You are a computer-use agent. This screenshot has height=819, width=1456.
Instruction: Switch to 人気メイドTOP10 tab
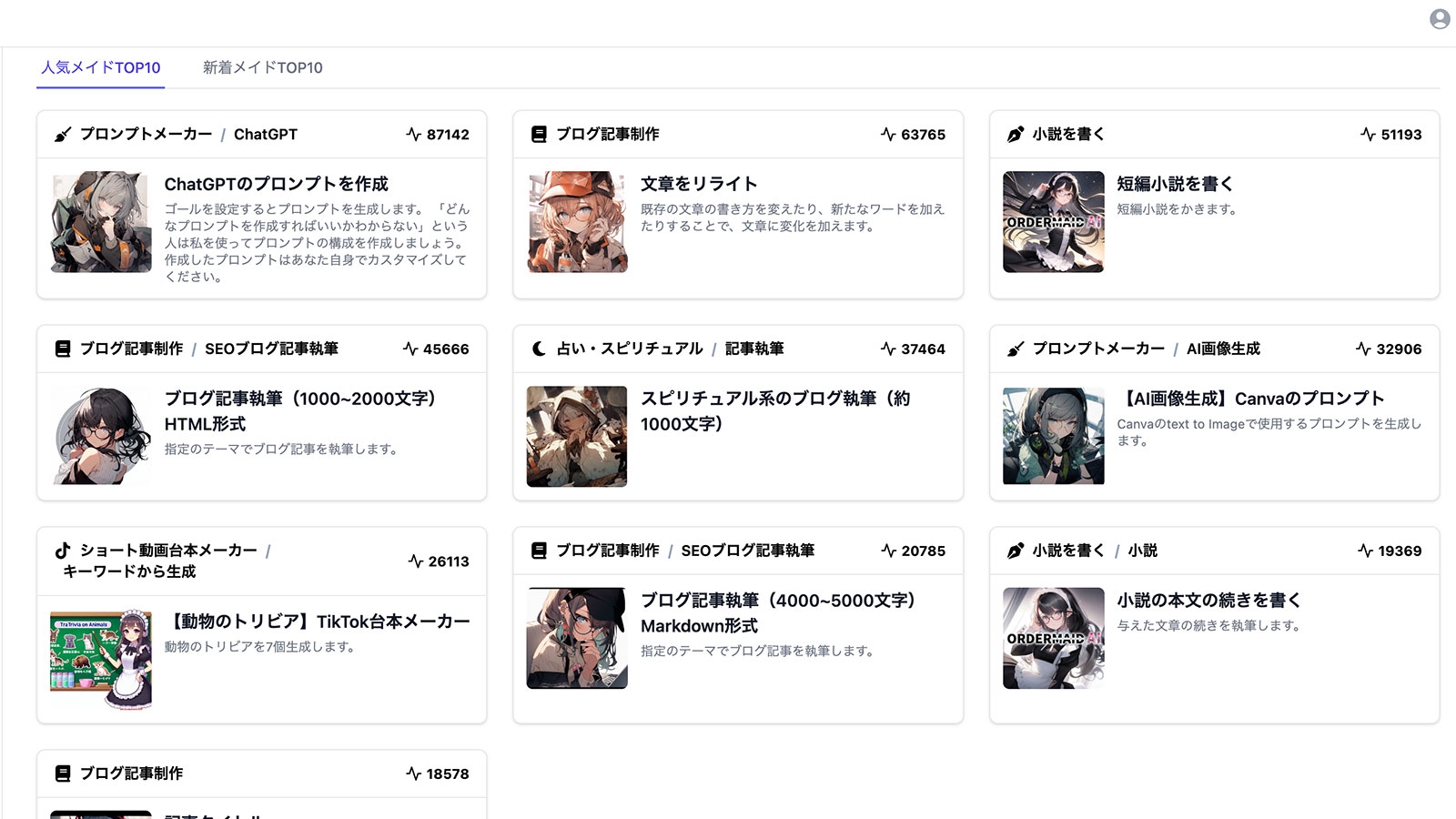click(101, 67)
